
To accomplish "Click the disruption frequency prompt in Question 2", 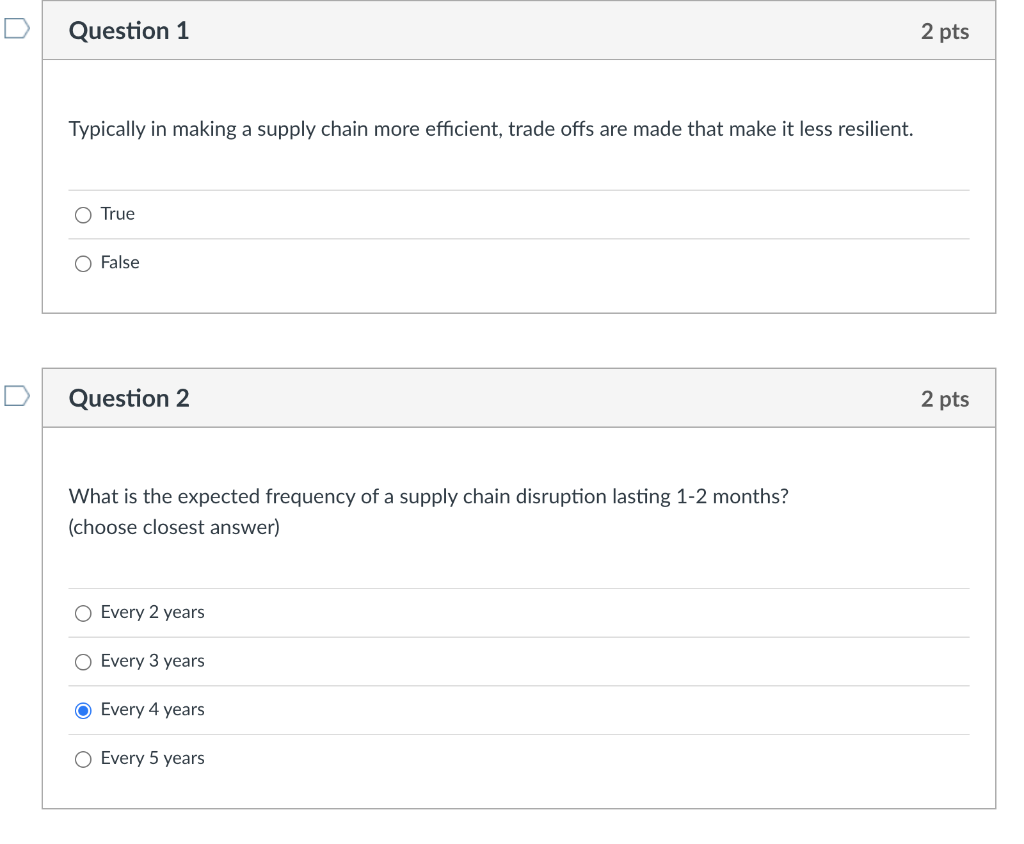I will point(428,496).
